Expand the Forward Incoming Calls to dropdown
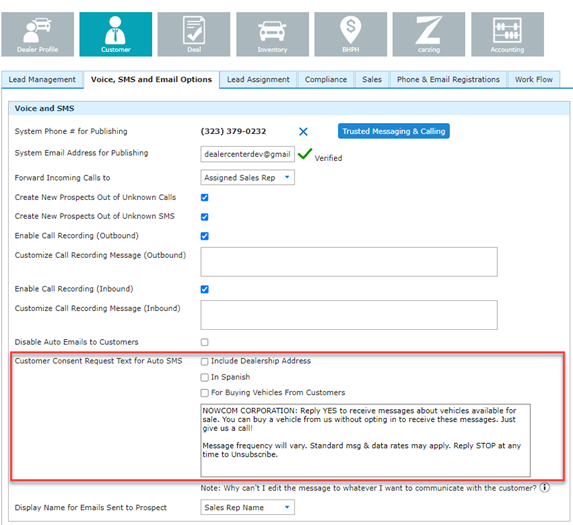 [247, 178]
